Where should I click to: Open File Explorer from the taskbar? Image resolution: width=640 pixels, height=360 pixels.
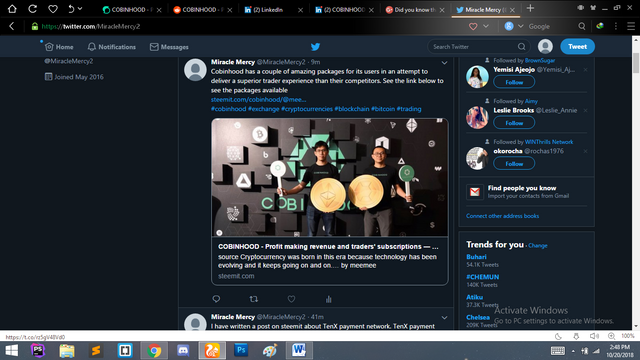tap(67, 351)
